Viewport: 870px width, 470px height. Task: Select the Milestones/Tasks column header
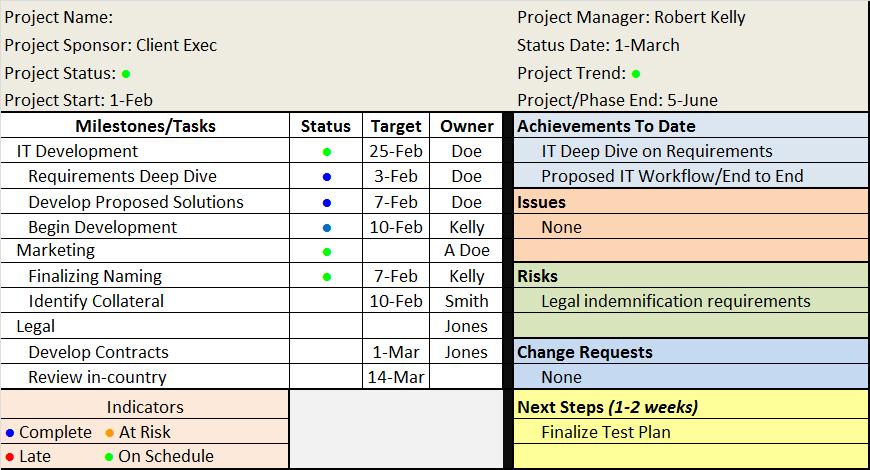point(145,126)
